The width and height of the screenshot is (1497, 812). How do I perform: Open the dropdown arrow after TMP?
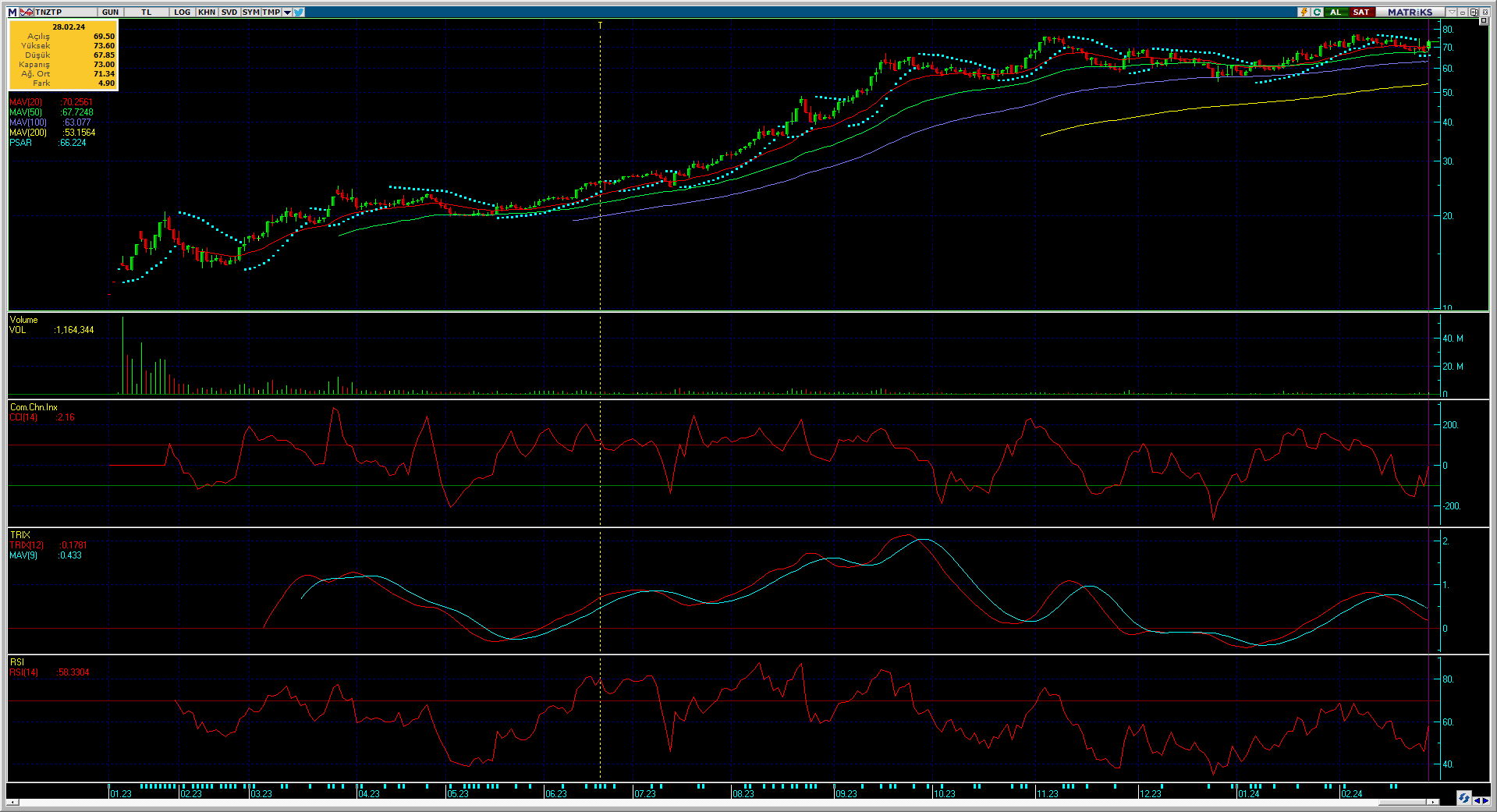(x=287, y=12)
